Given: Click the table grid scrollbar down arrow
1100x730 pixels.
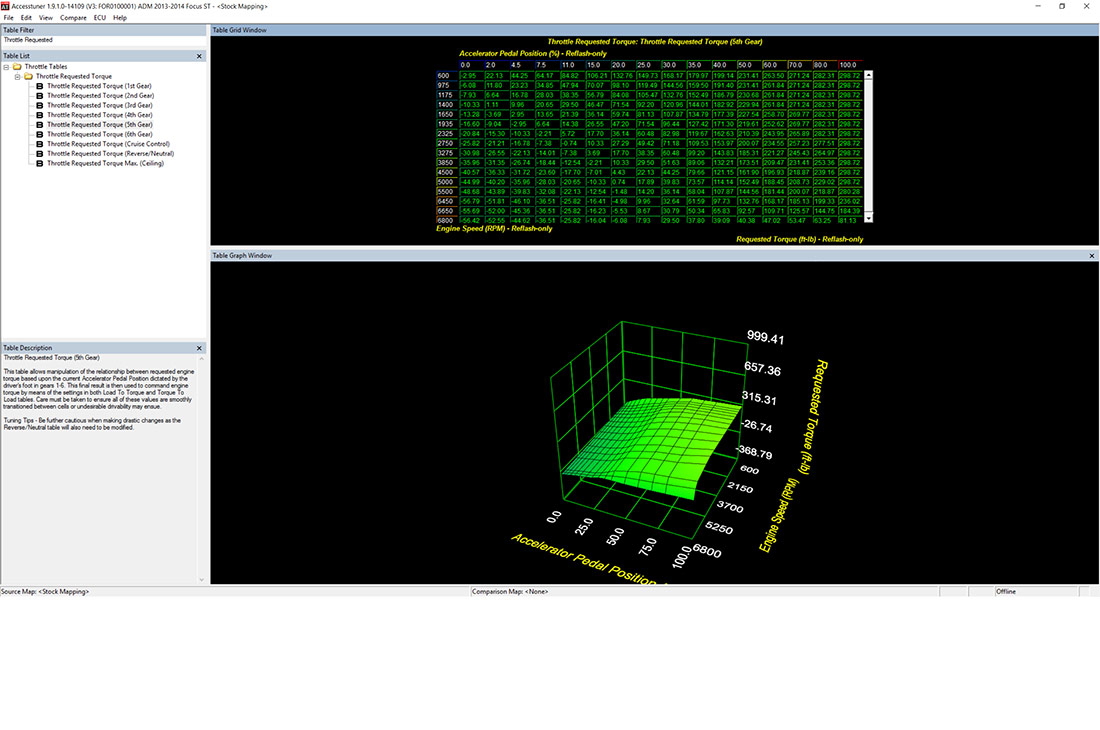Looking at the screenshot, I should coord(868,219).
